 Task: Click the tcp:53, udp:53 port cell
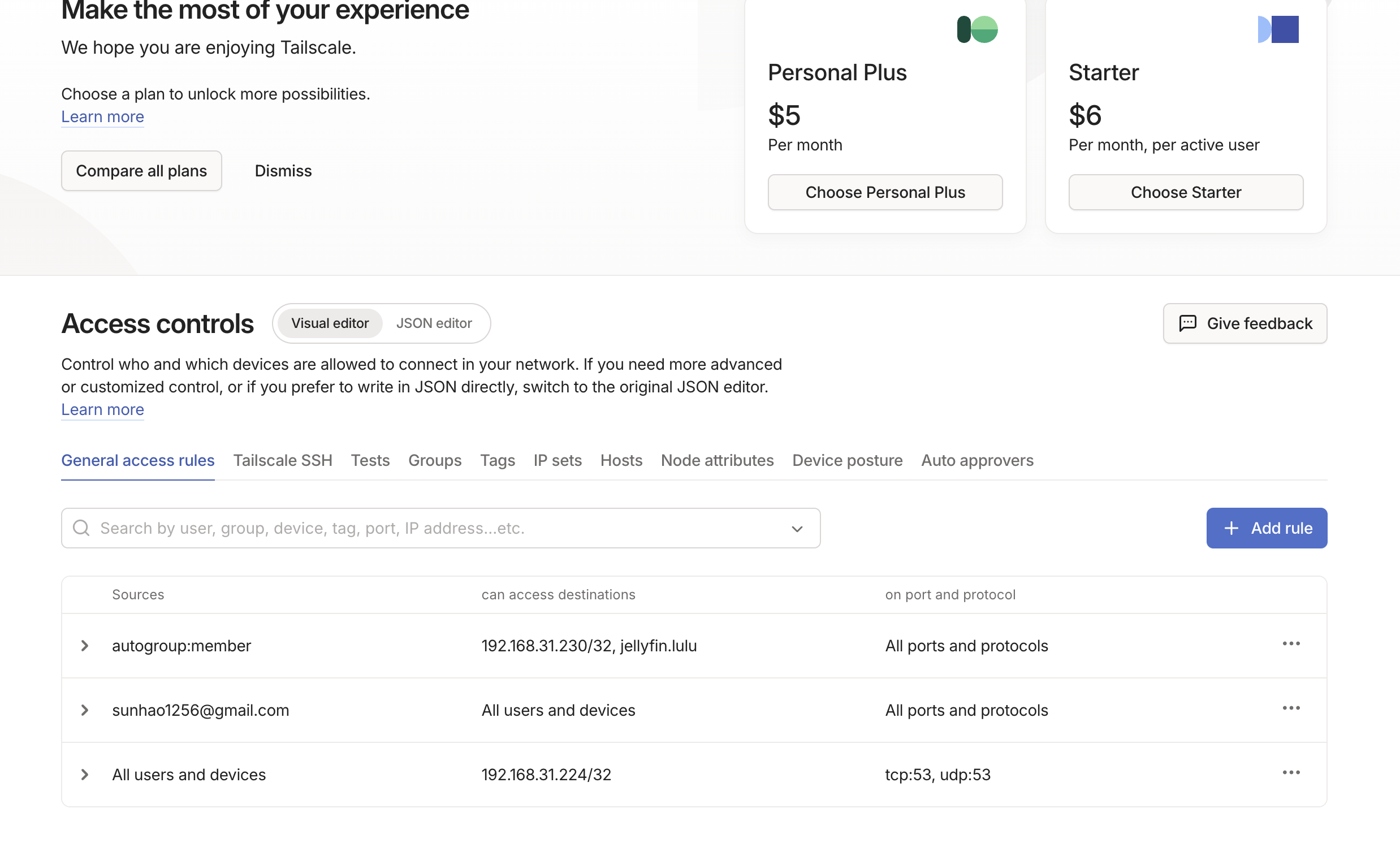point(938,775)
